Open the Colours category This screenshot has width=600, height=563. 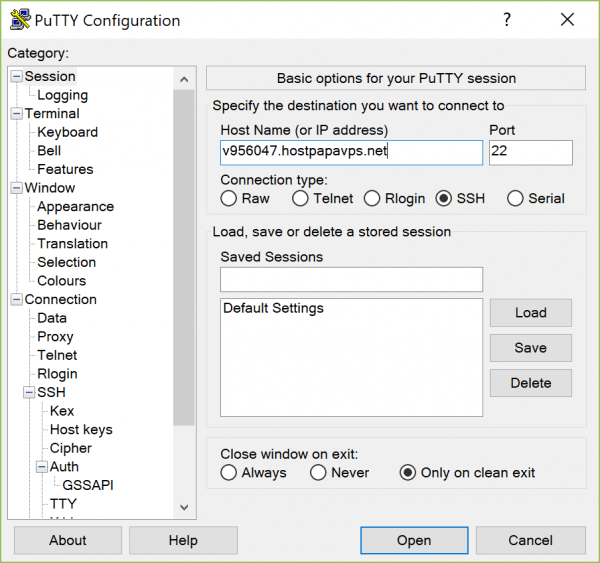62,281
